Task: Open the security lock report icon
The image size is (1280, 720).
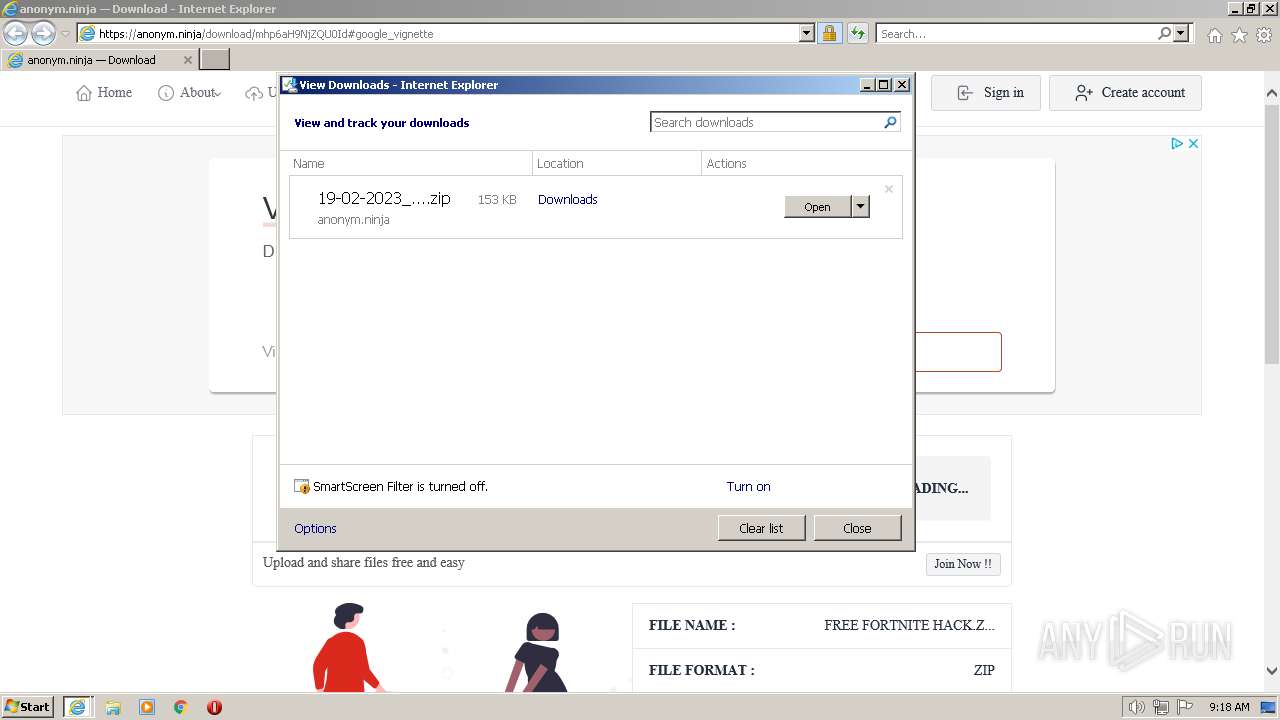Action: tap(829, 34)
